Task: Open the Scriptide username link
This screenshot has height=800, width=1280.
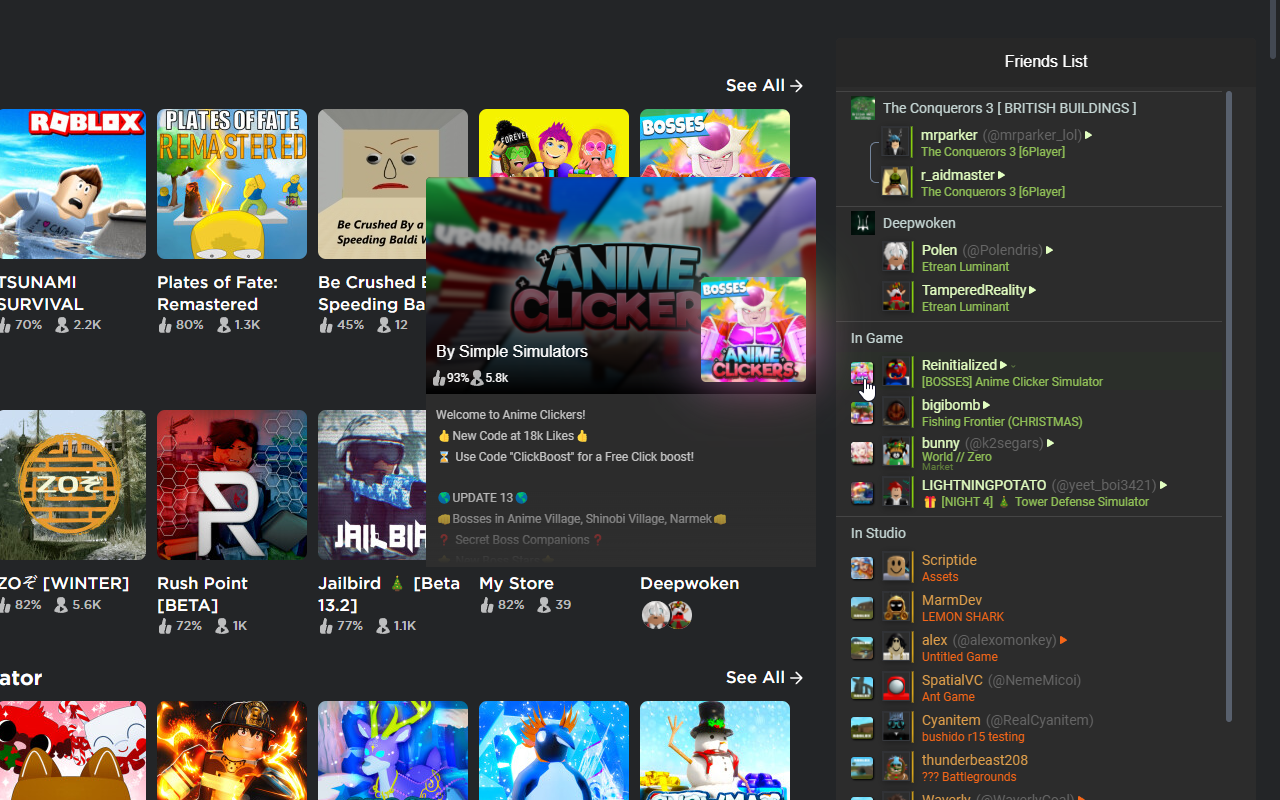Action: [949, 560]
